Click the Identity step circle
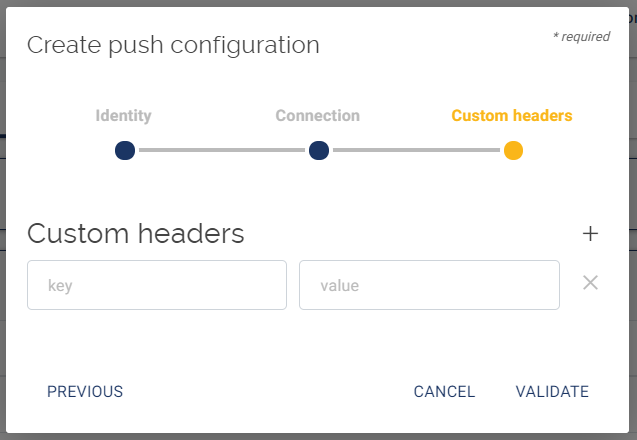The height and width of the screenshot is (440, 637). (x=125, y=150)
